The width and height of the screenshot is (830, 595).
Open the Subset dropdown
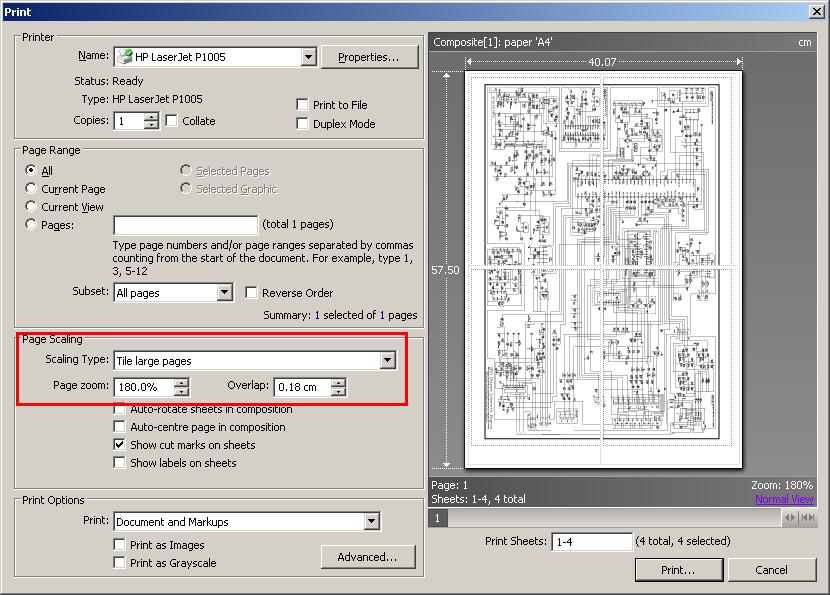225,293
